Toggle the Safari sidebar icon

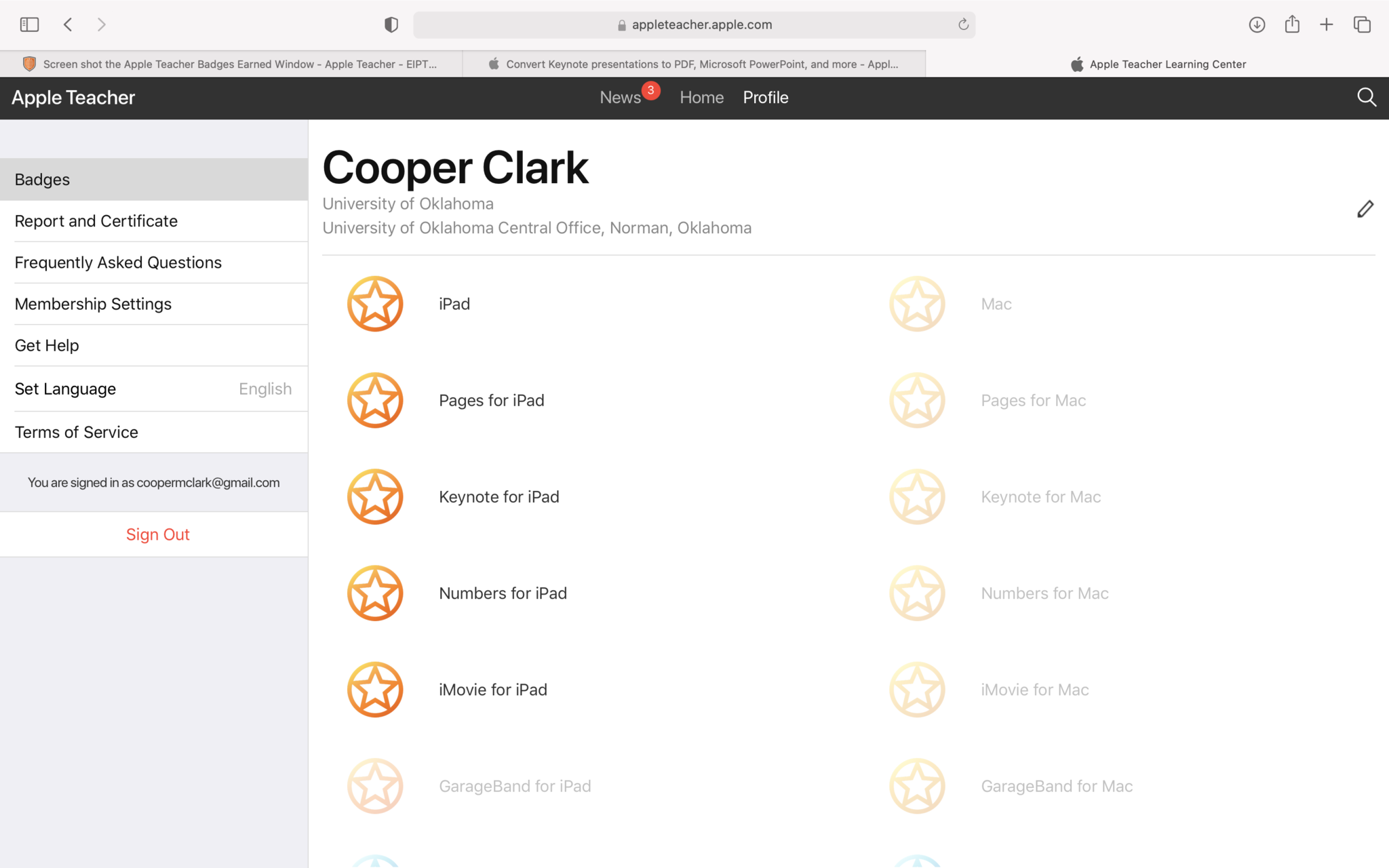click(29, 25)
